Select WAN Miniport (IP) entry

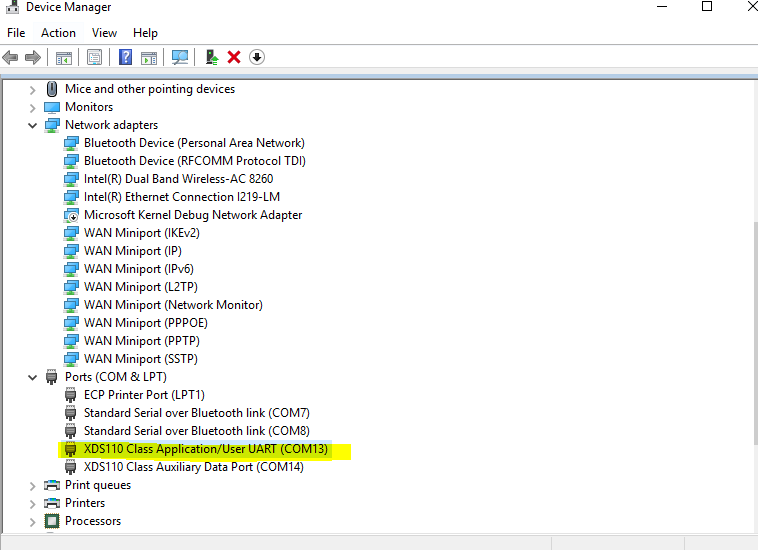click(x=133, y=251)
